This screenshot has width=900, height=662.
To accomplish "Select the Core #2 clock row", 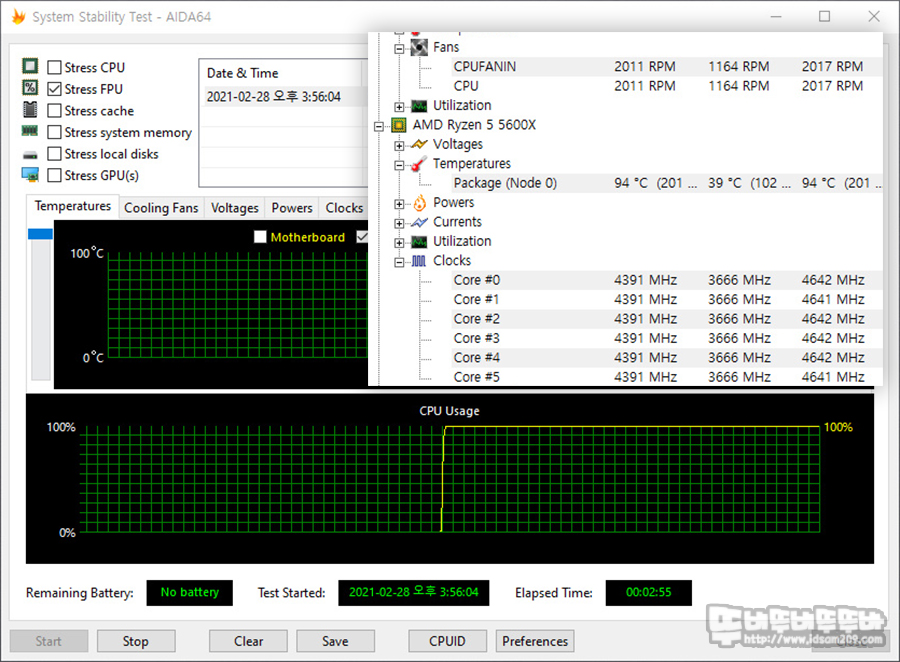I will pyautogui.click(x=666, y=319).
